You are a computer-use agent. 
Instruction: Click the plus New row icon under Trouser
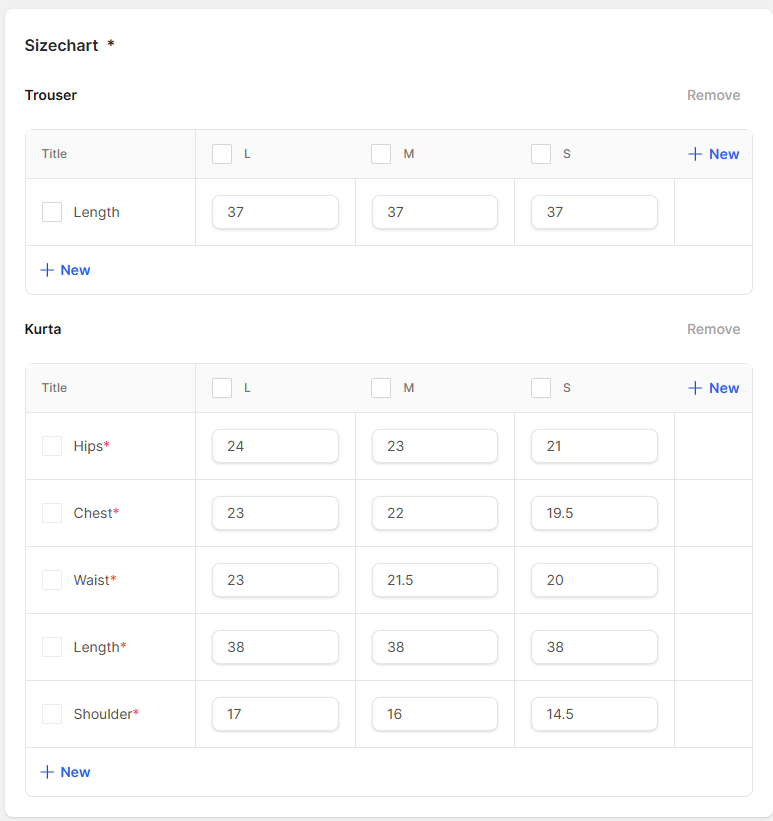47,270
